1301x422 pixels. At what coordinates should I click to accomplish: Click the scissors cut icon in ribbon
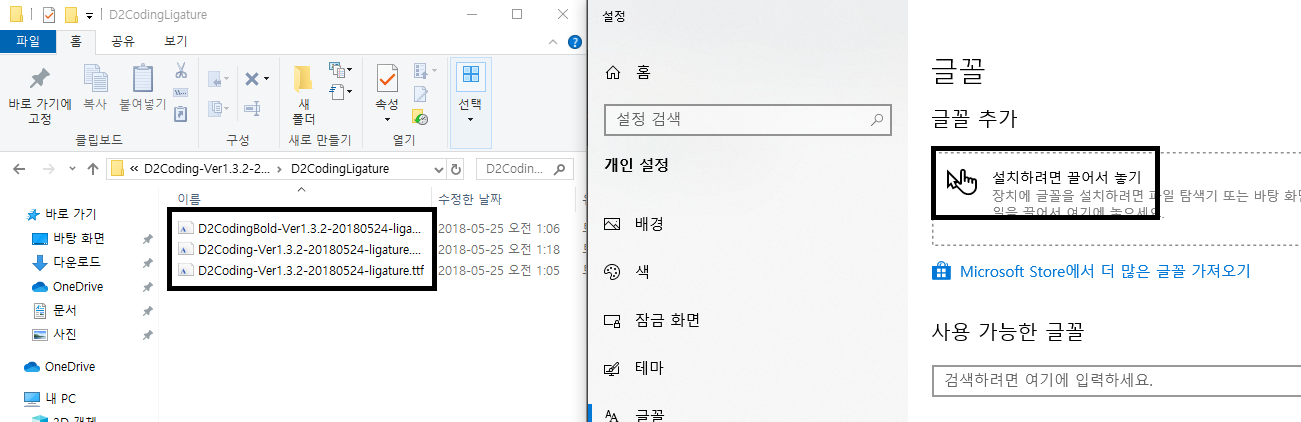click(x=181, y=71)
